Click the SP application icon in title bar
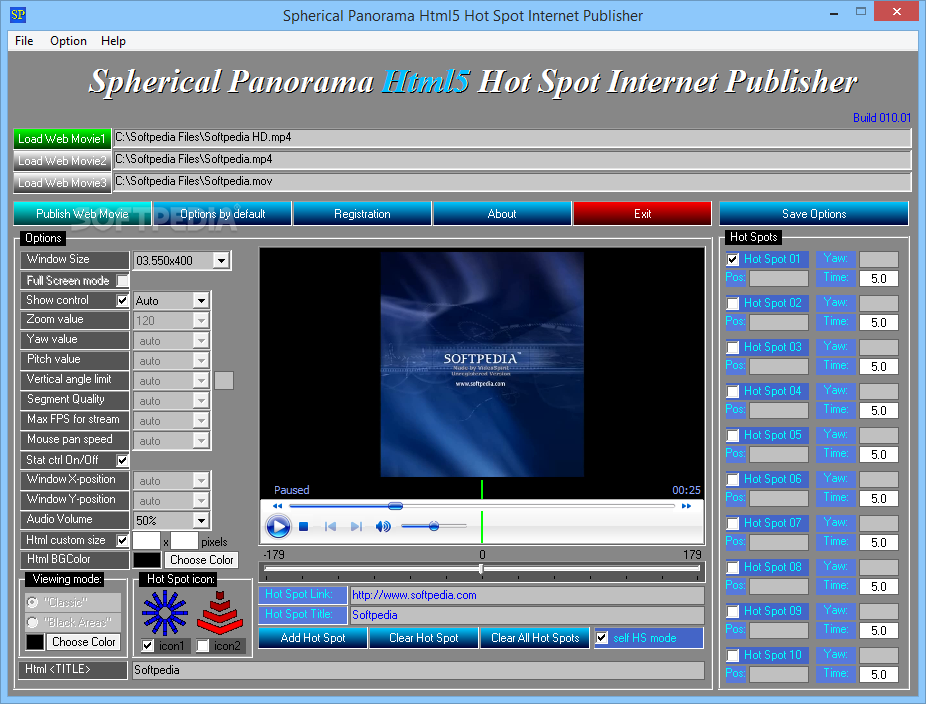This screenshot has height=704, width=926. [18, 15]
